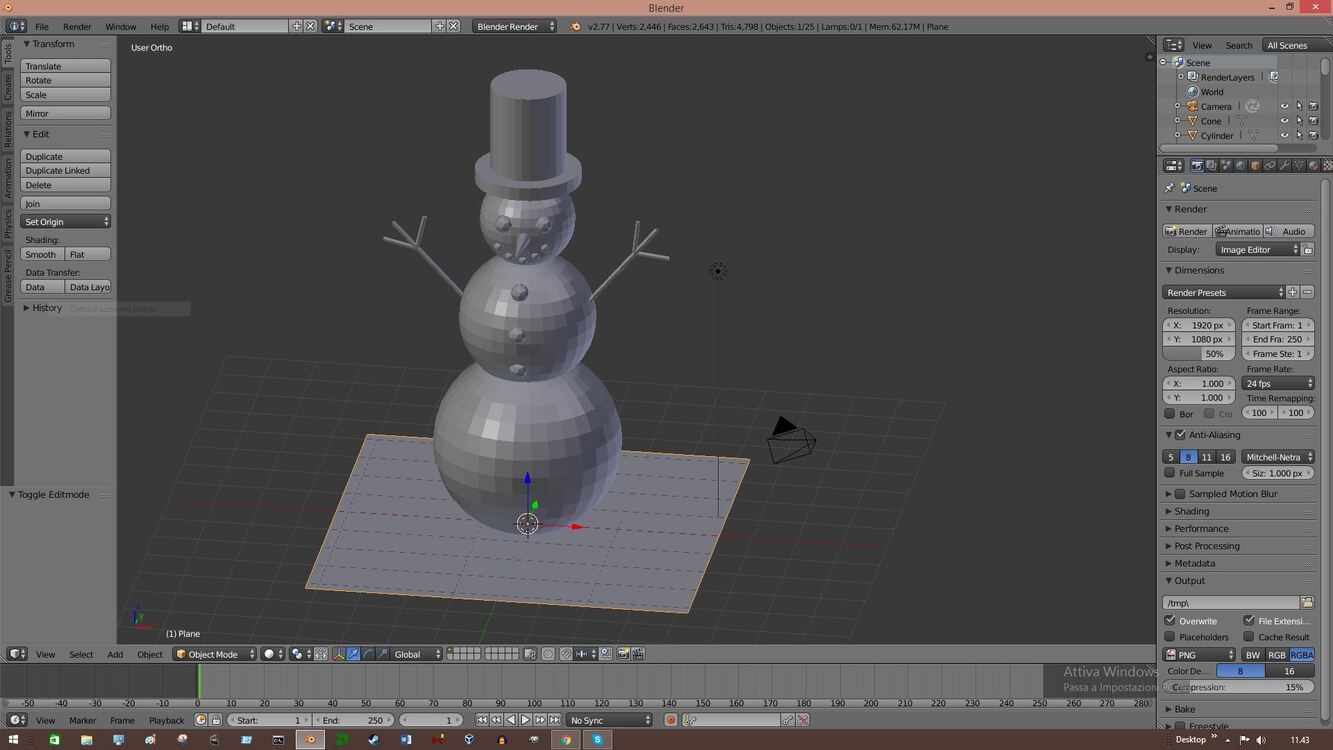This screenshot has width=1333, height=750.
Task: Click the auto keyframe record button
Action: (671, 720)
